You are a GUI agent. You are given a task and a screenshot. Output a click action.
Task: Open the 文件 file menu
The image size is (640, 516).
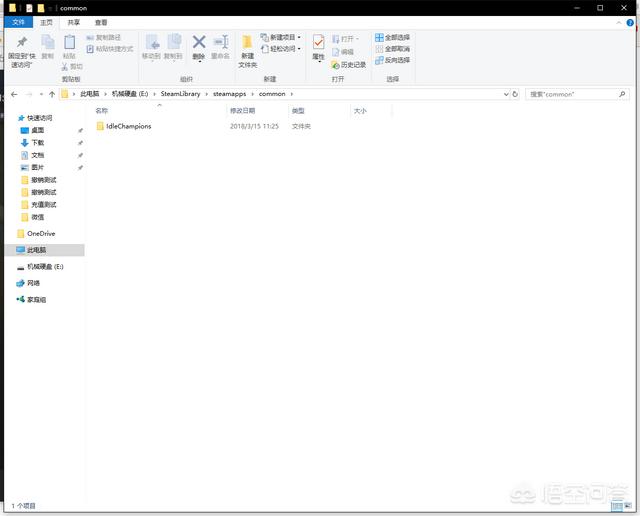[17, 22]
